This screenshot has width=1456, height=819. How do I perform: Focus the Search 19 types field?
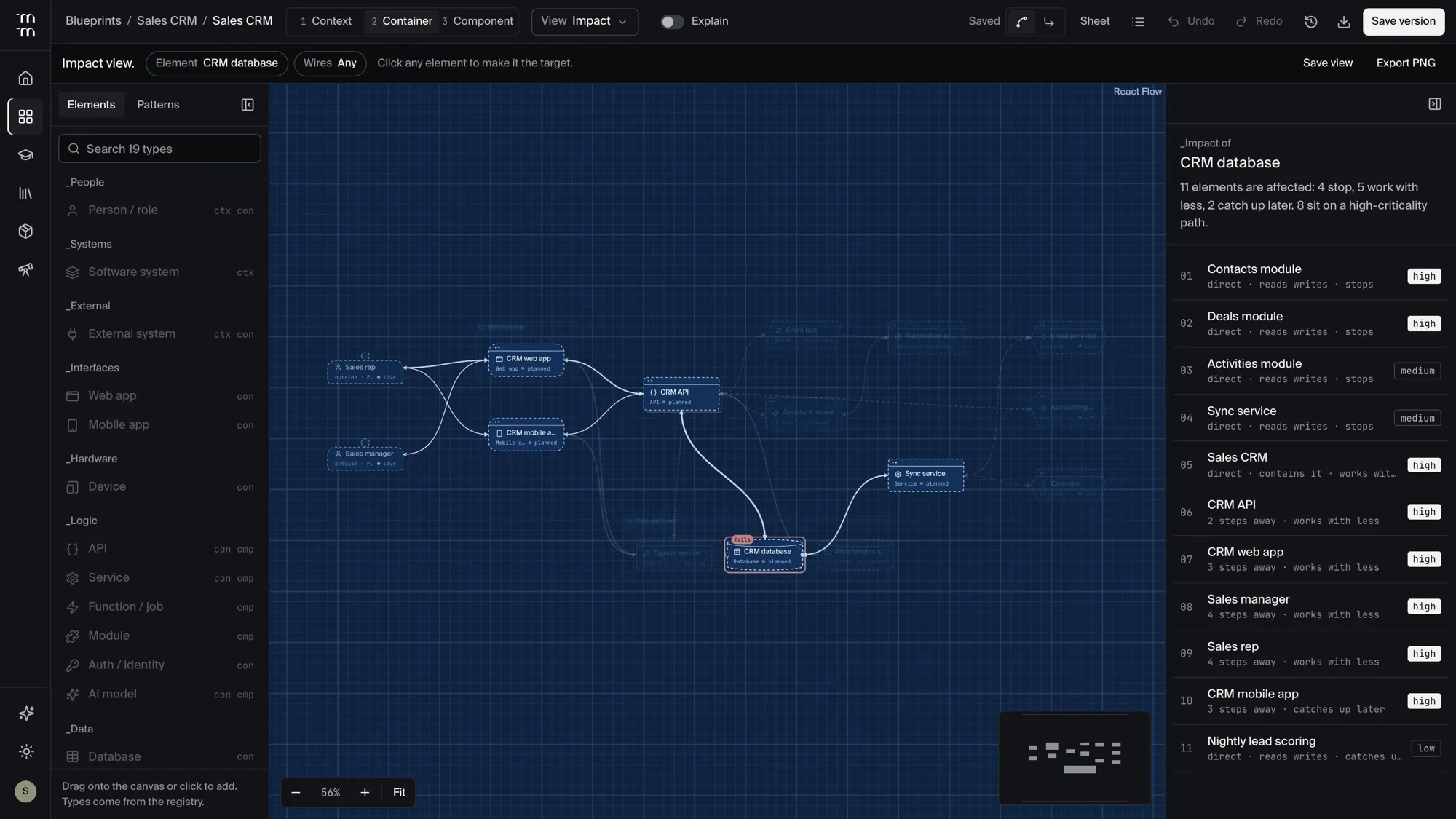(x=159, y=149)
